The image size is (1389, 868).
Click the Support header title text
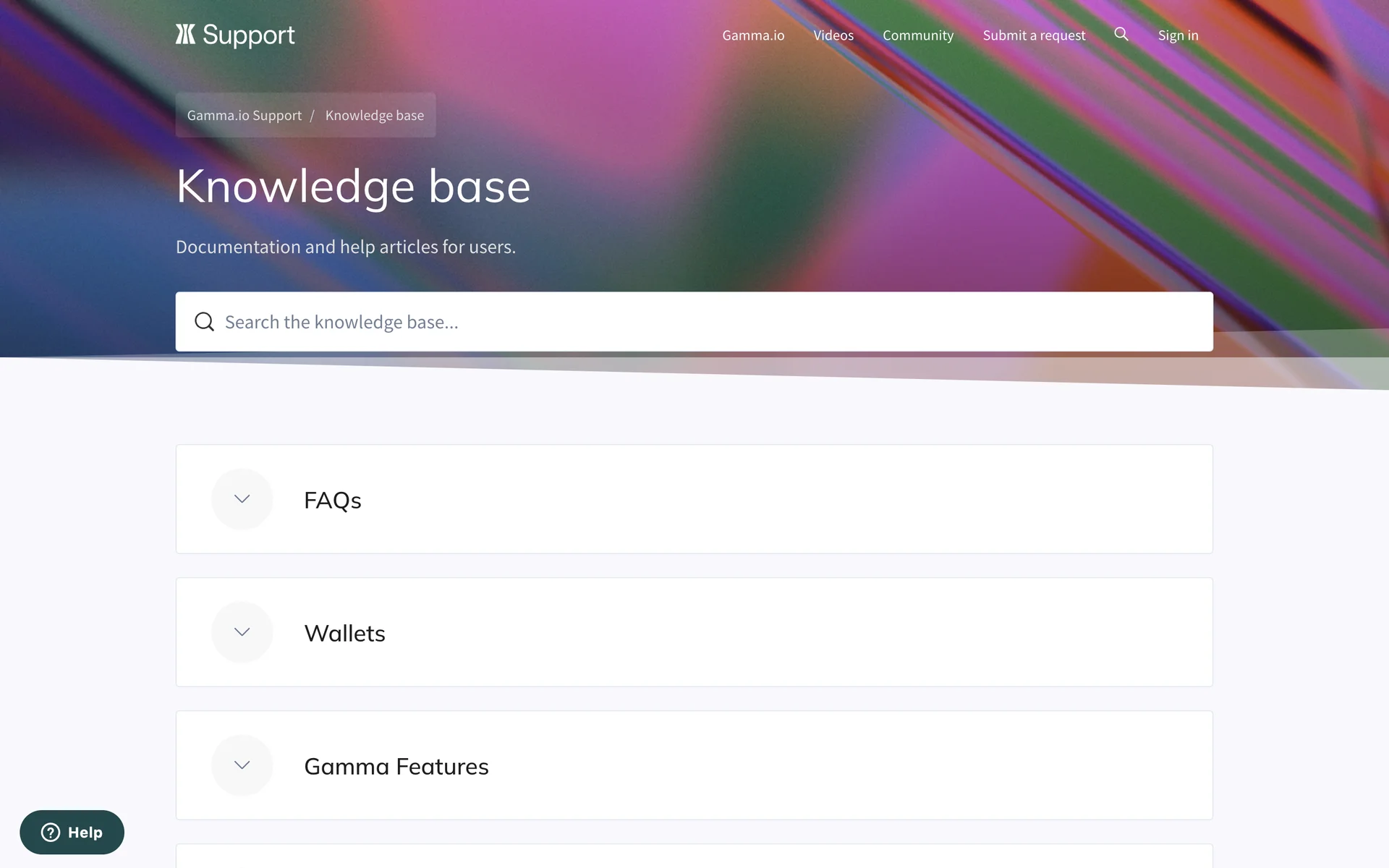(248, 35)
